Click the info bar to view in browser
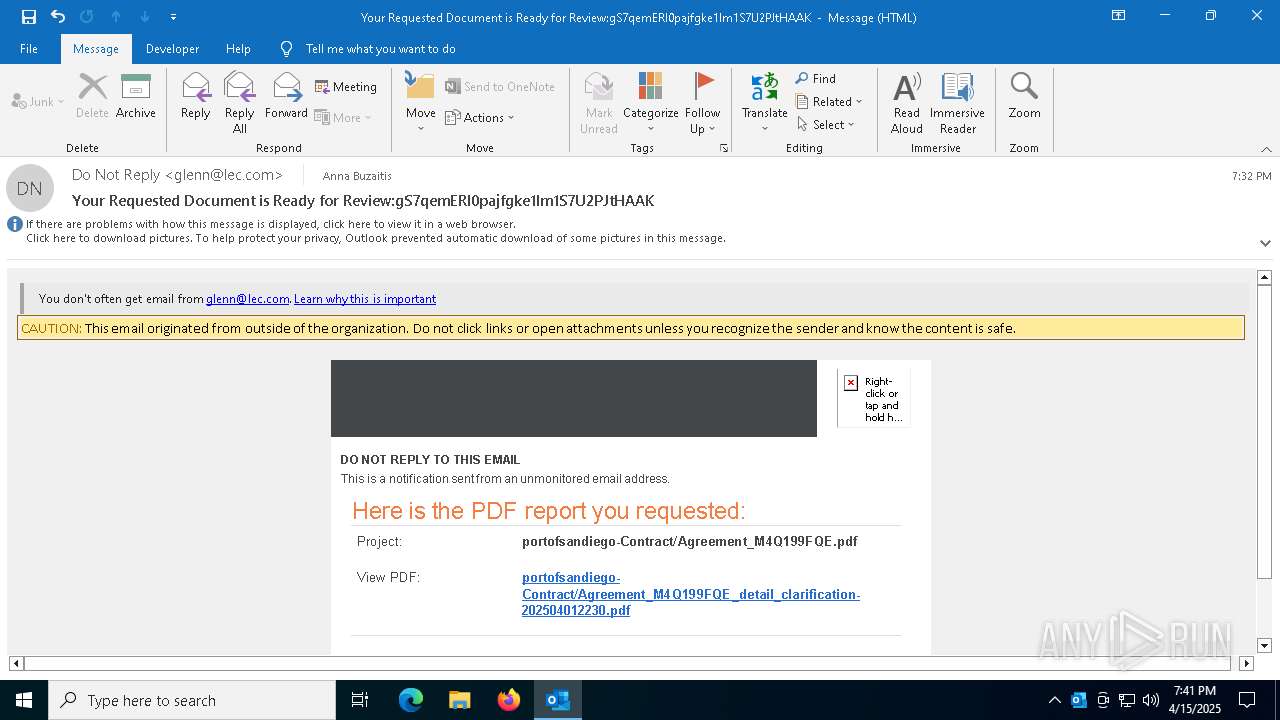Screen dimensions: 1280x720 (x=271, y=224)
